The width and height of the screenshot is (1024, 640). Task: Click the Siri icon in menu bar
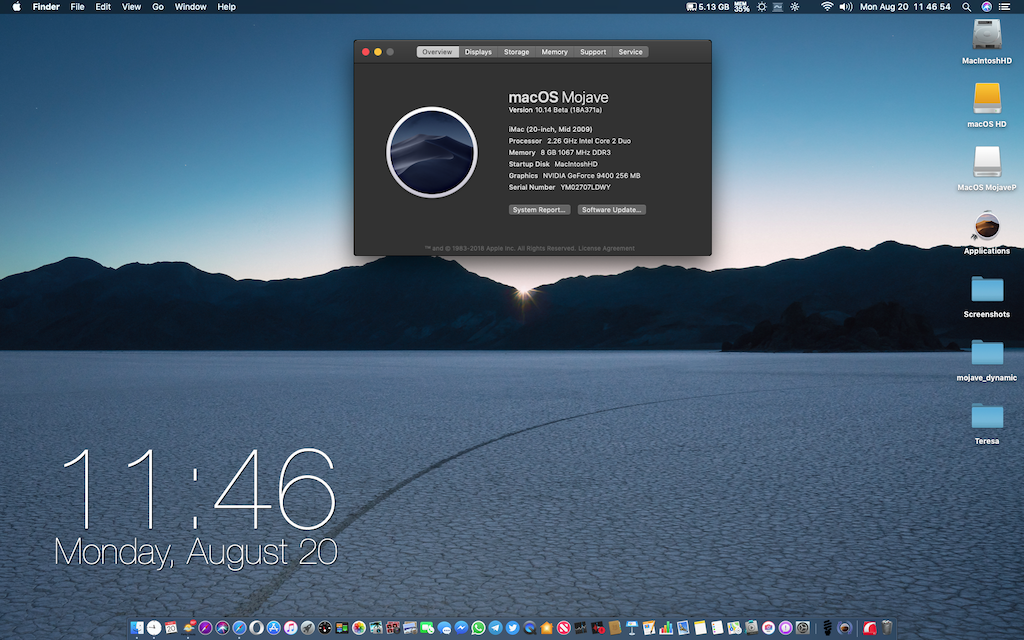(987, 7)
